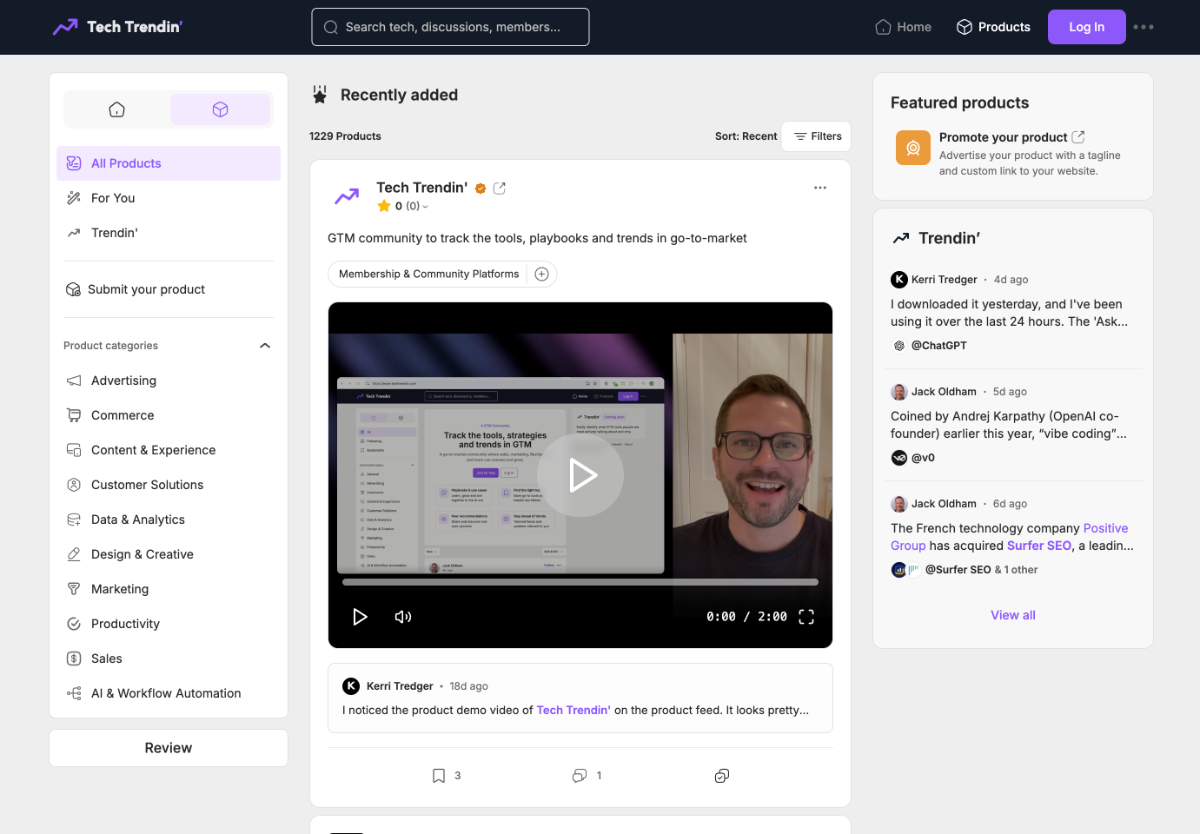Click the purple Log In button
Viewport: 1200px width, 834px height.
(x=1086, y=27)
